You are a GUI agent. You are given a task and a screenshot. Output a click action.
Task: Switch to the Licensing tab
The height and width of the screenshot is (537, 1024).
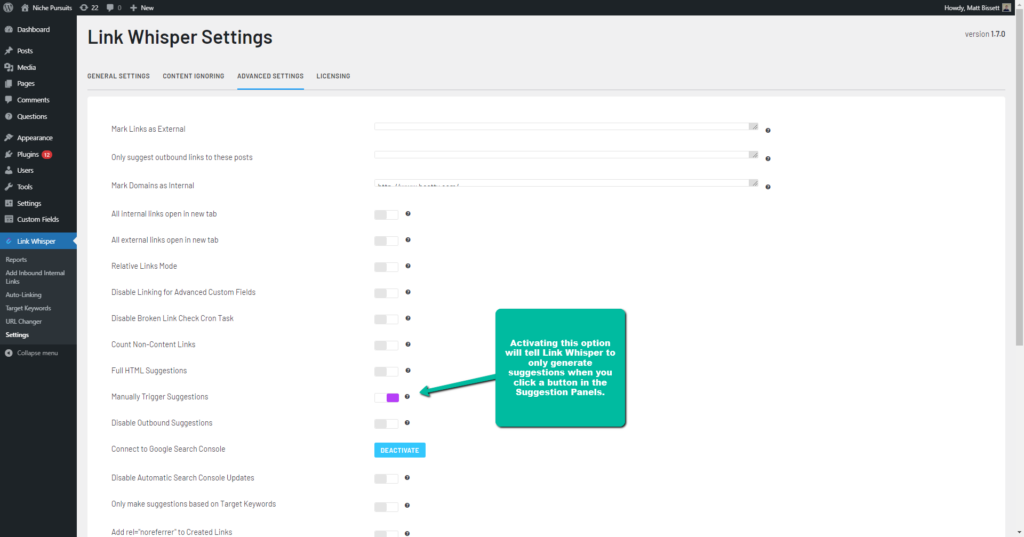(333, 76)
